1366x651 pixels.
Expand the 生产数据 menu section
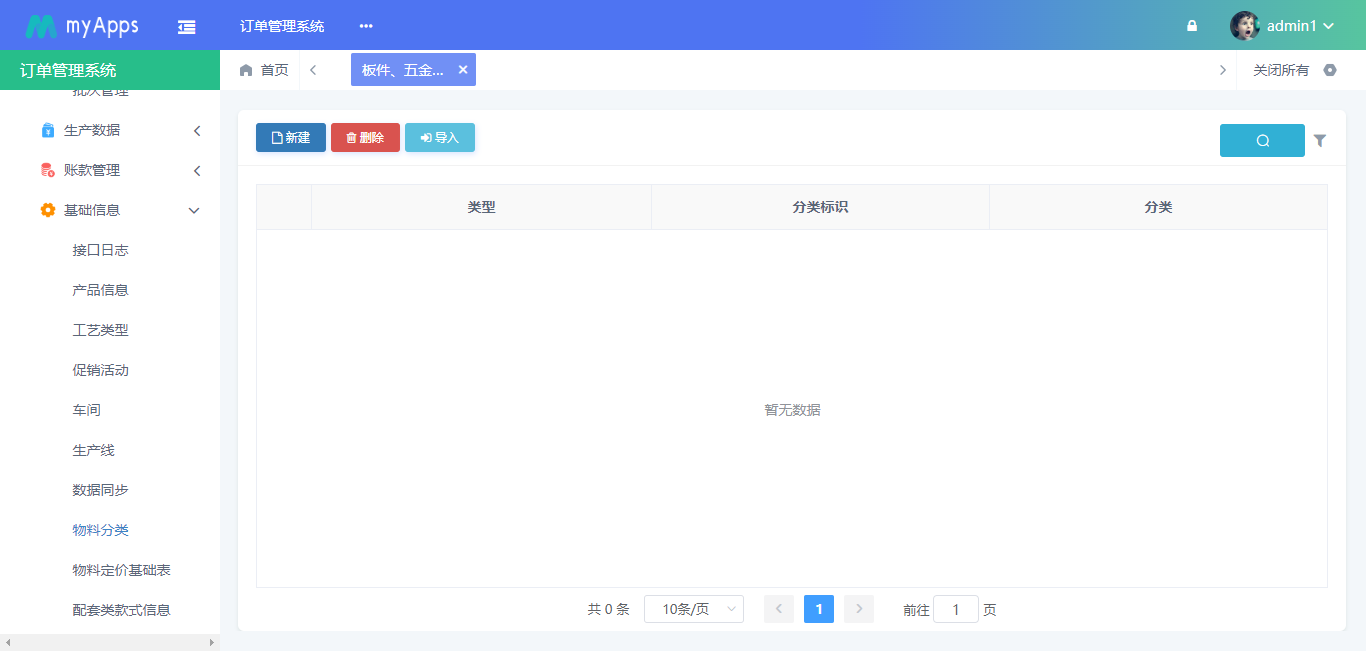point(110,130)
